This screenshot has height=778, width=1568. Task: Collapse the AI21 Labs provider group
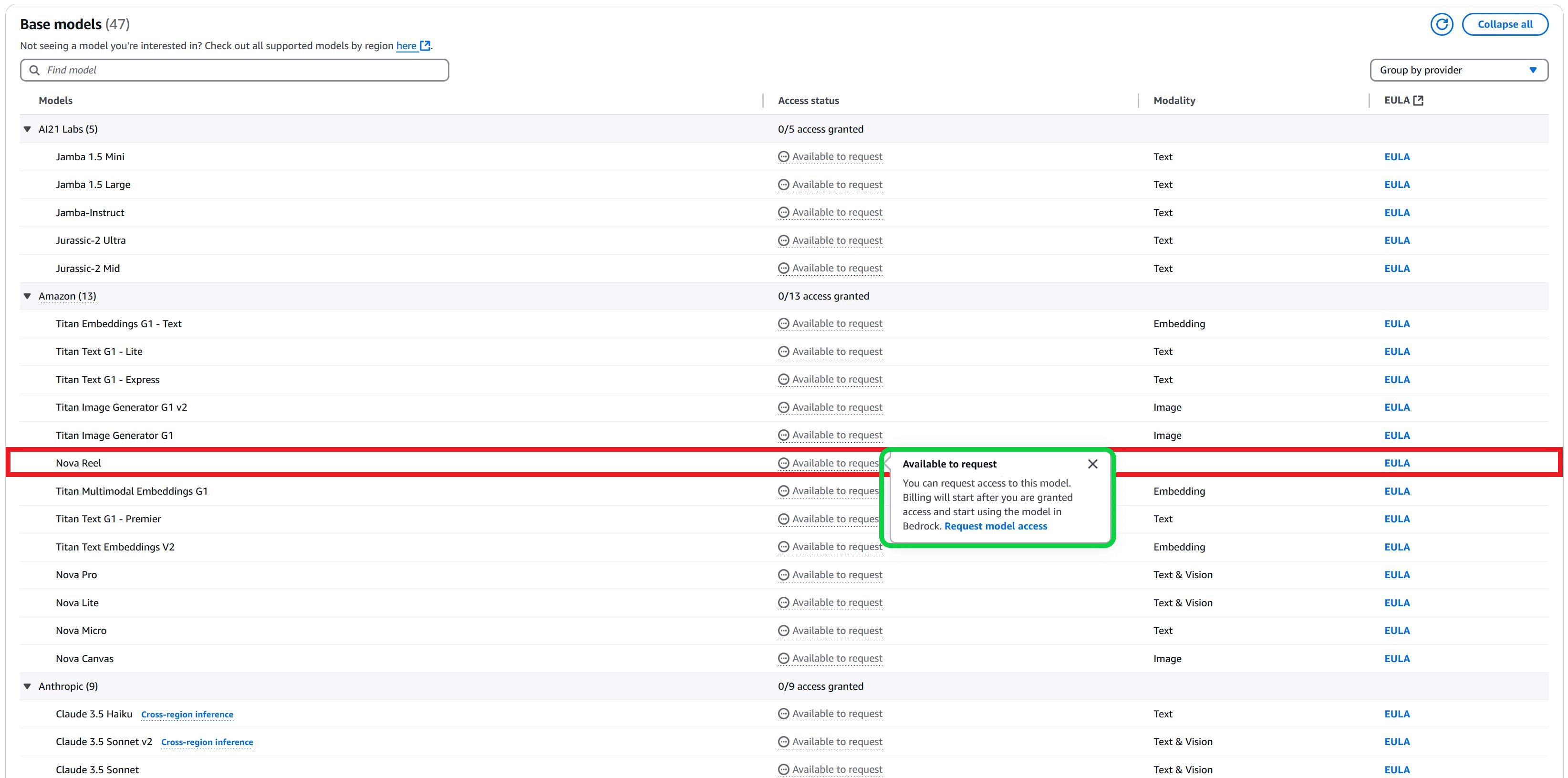[x=27, y=129]
